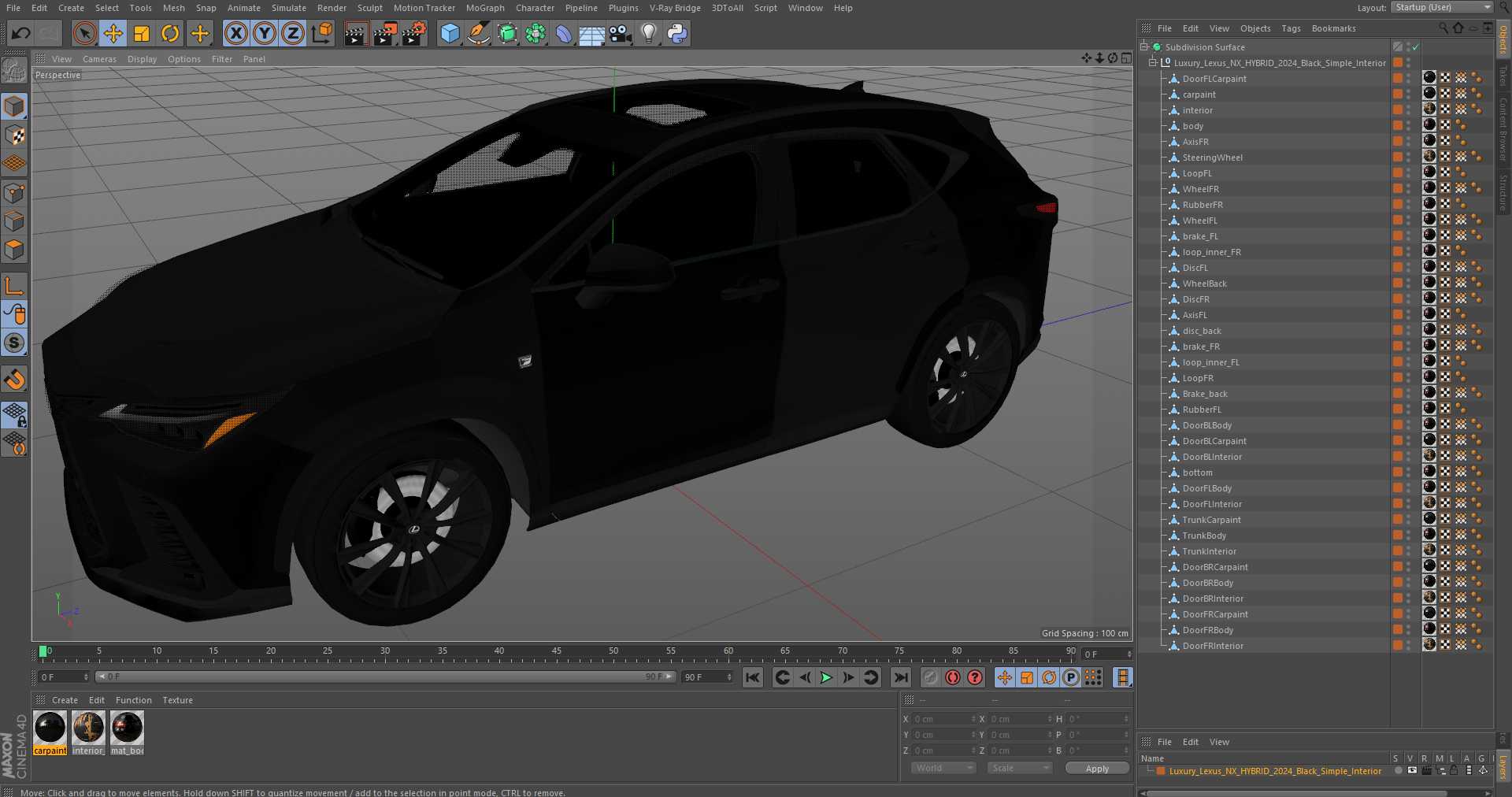Toggle Y axis lock

(265, 33)
